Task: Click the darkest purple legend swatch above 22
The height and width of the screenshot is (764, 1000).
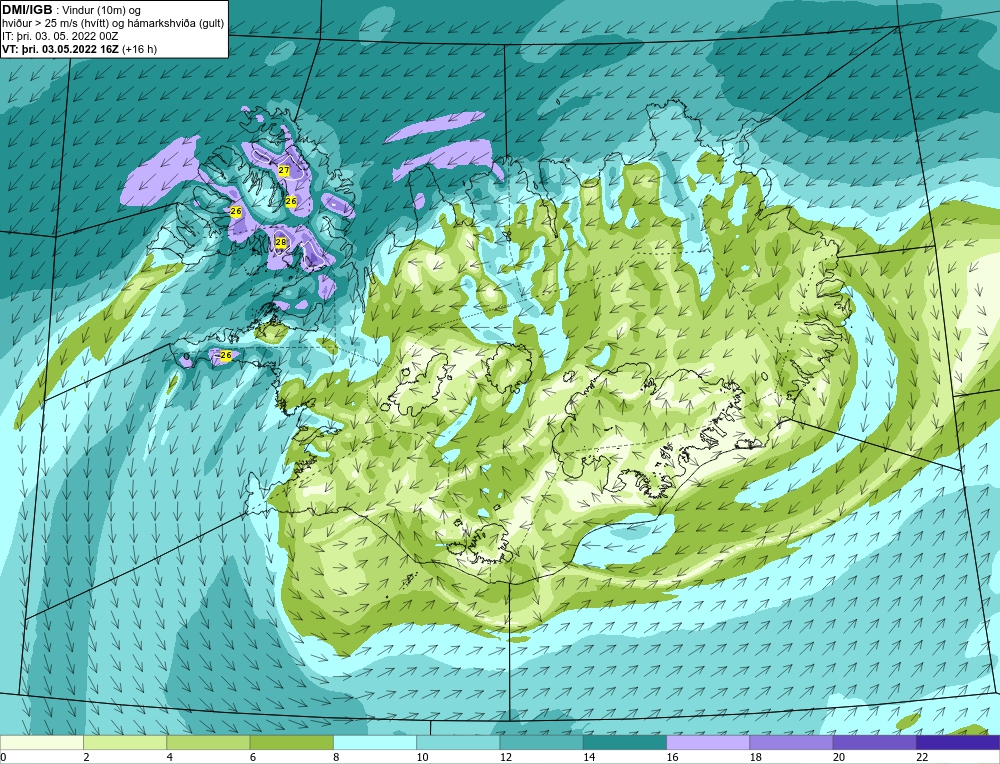Action: click(958, 742)
